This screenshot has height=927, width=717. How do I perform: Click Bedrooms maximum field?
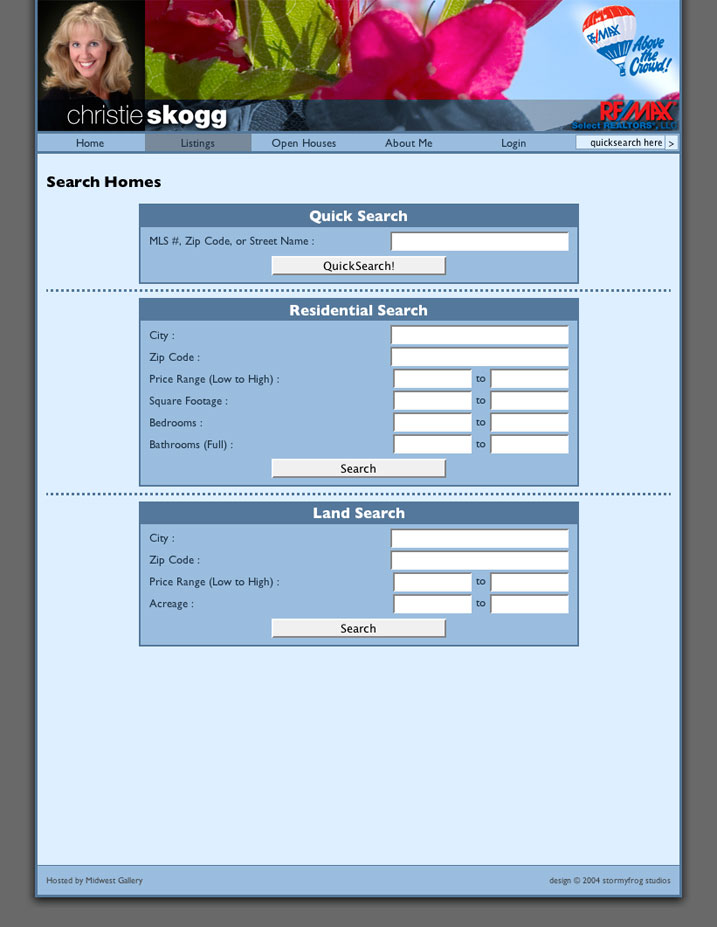tap(530, 423)
